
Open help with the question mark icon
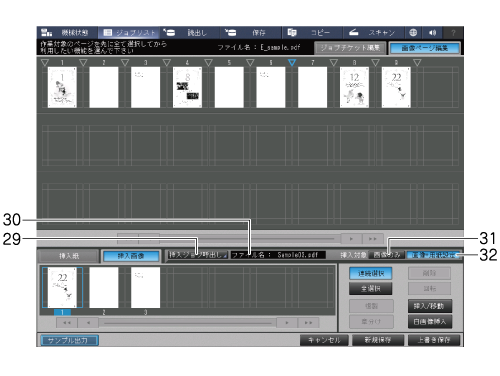(453, 33)
